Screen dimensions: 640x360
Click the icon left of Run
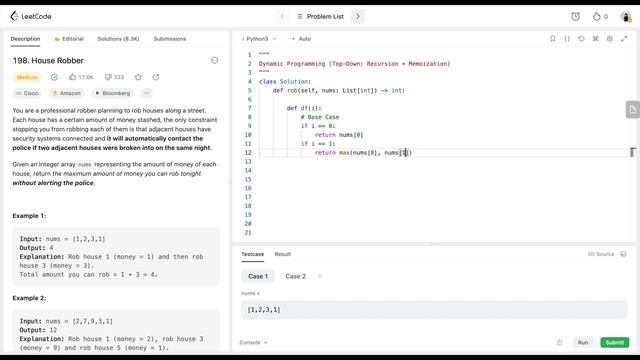(x=560, y=342)
